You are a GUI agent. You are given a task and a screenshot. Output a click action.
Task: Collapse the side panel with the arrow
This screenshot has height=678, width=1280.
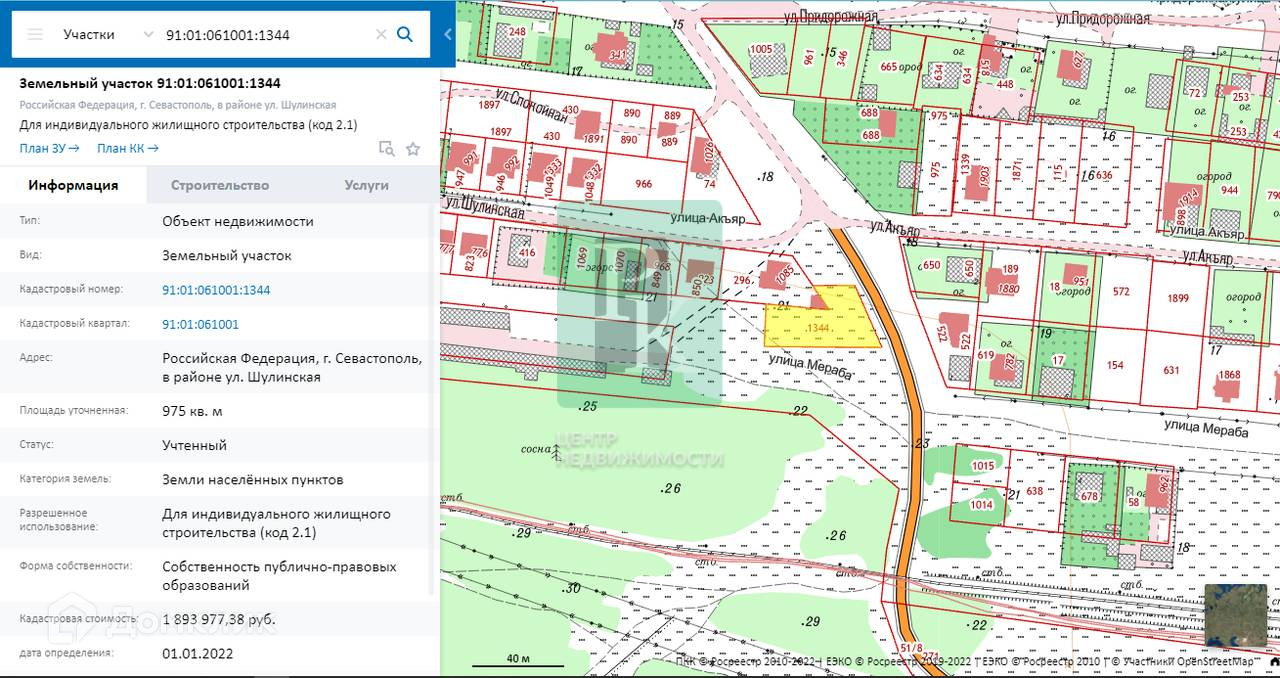click(447, 34)
